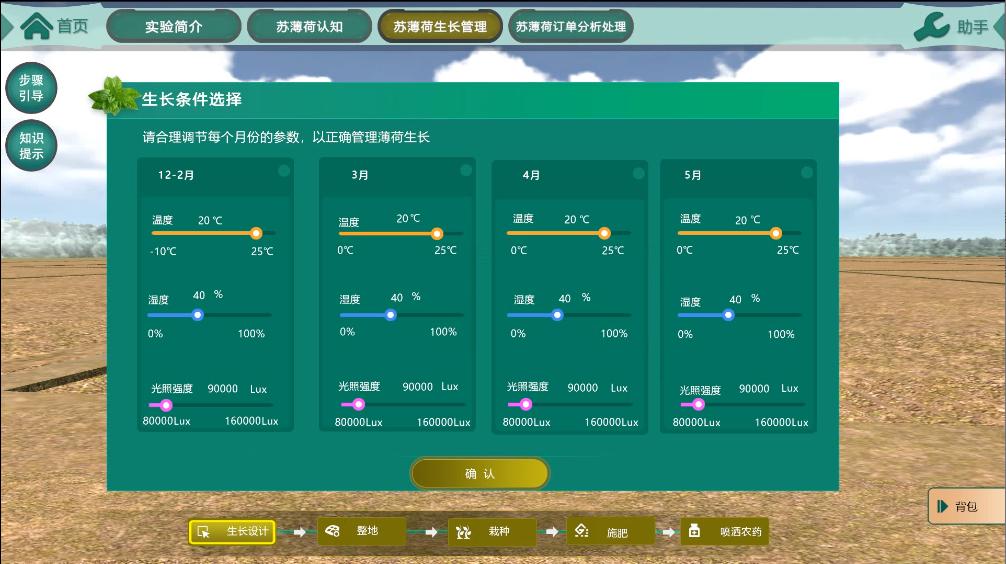Go to the 首页 home icon

[37, 26]
